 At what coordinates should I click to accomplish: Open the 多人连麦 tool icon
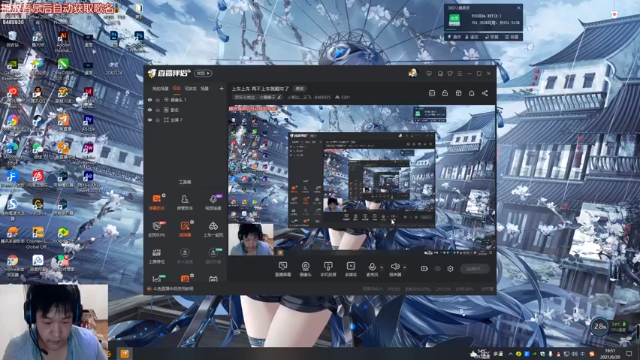(185, 256)
